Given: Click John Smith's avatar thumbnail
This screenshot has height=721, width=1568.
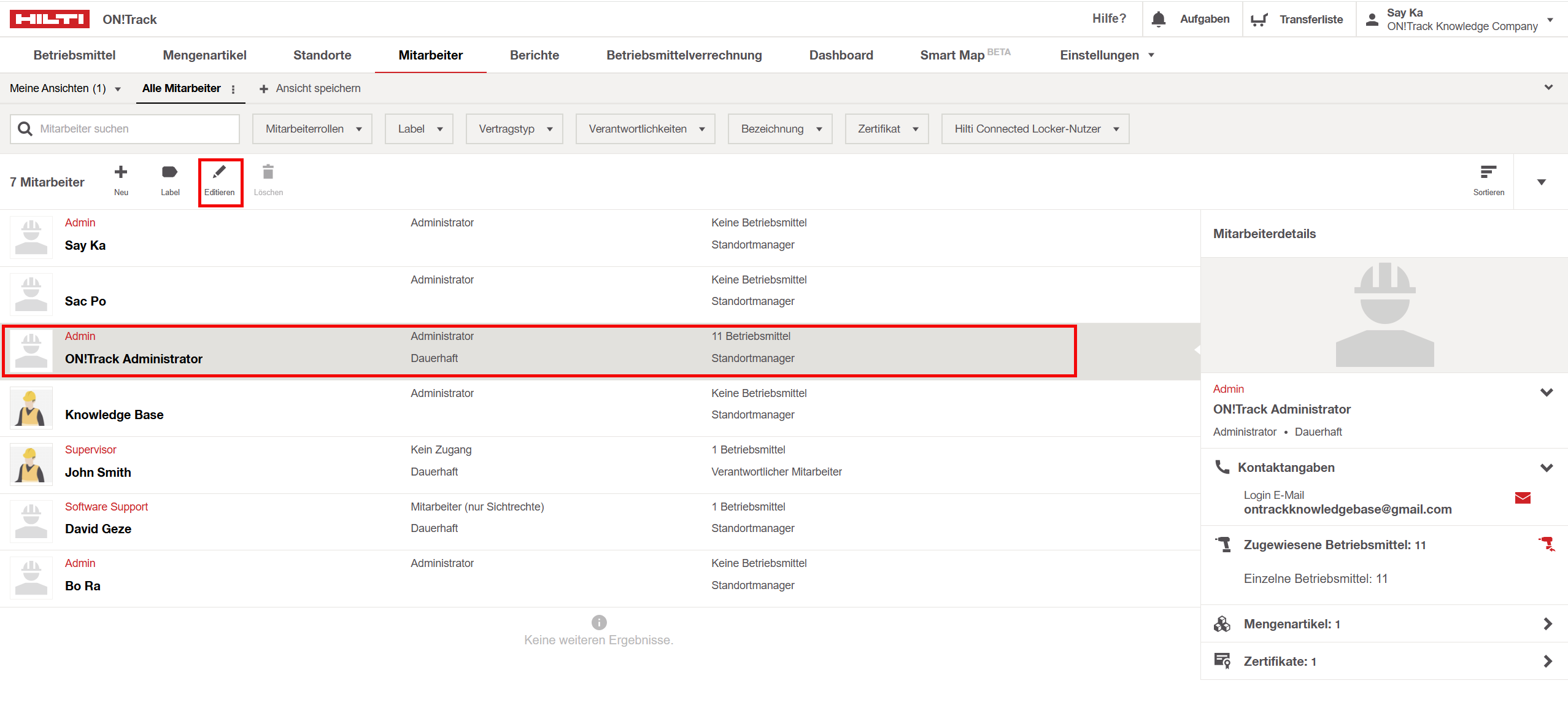Looking at the screenshot, I should (x=31, y=465).
